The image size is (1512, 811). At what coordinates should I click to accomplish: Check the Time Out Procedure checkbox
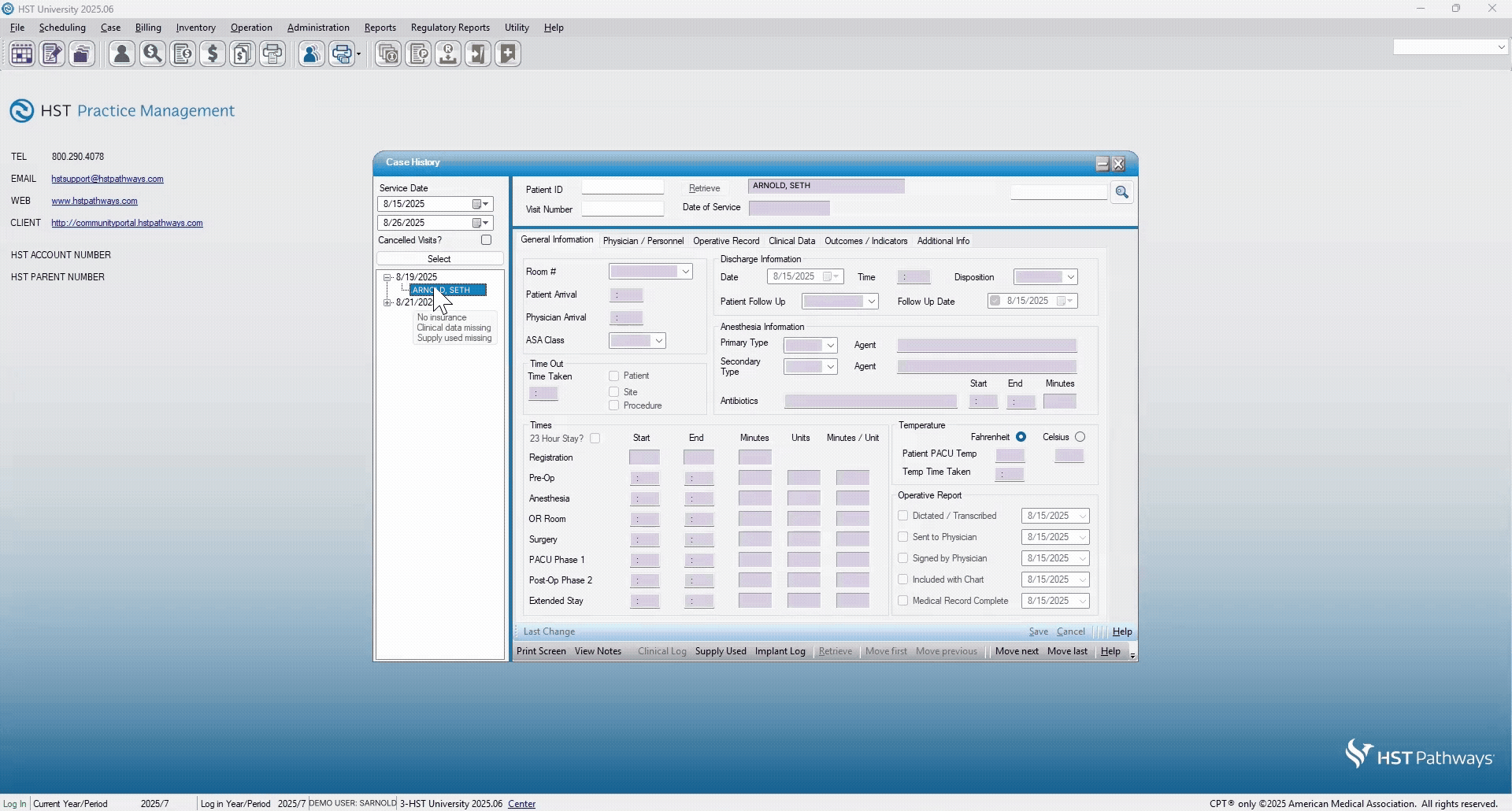[x=614, y=405]
